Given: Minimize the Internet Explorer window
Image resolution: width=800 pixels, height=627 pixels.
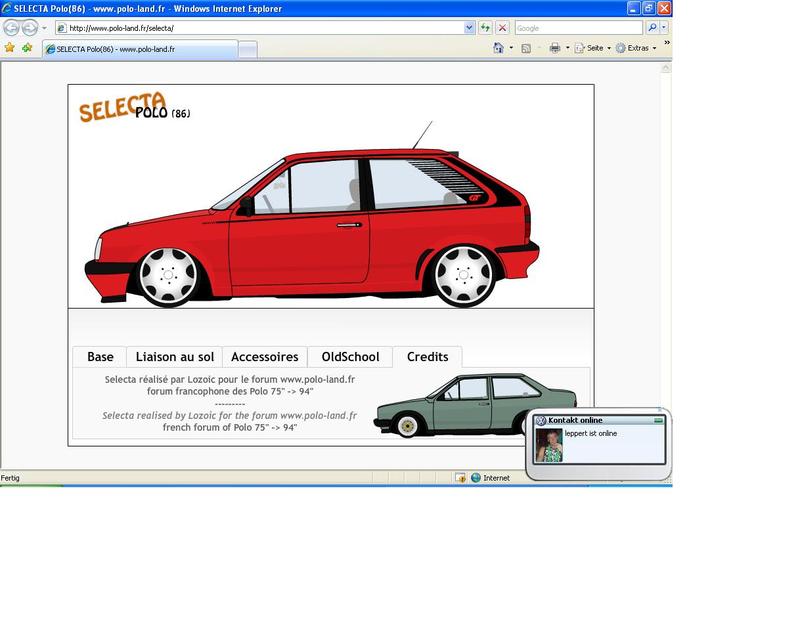Looking at the screenshot, I should [633, 8].
